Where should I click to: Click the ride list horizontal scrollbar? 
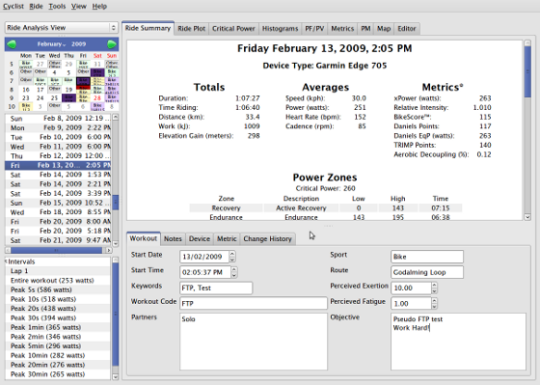pos(56,250)
